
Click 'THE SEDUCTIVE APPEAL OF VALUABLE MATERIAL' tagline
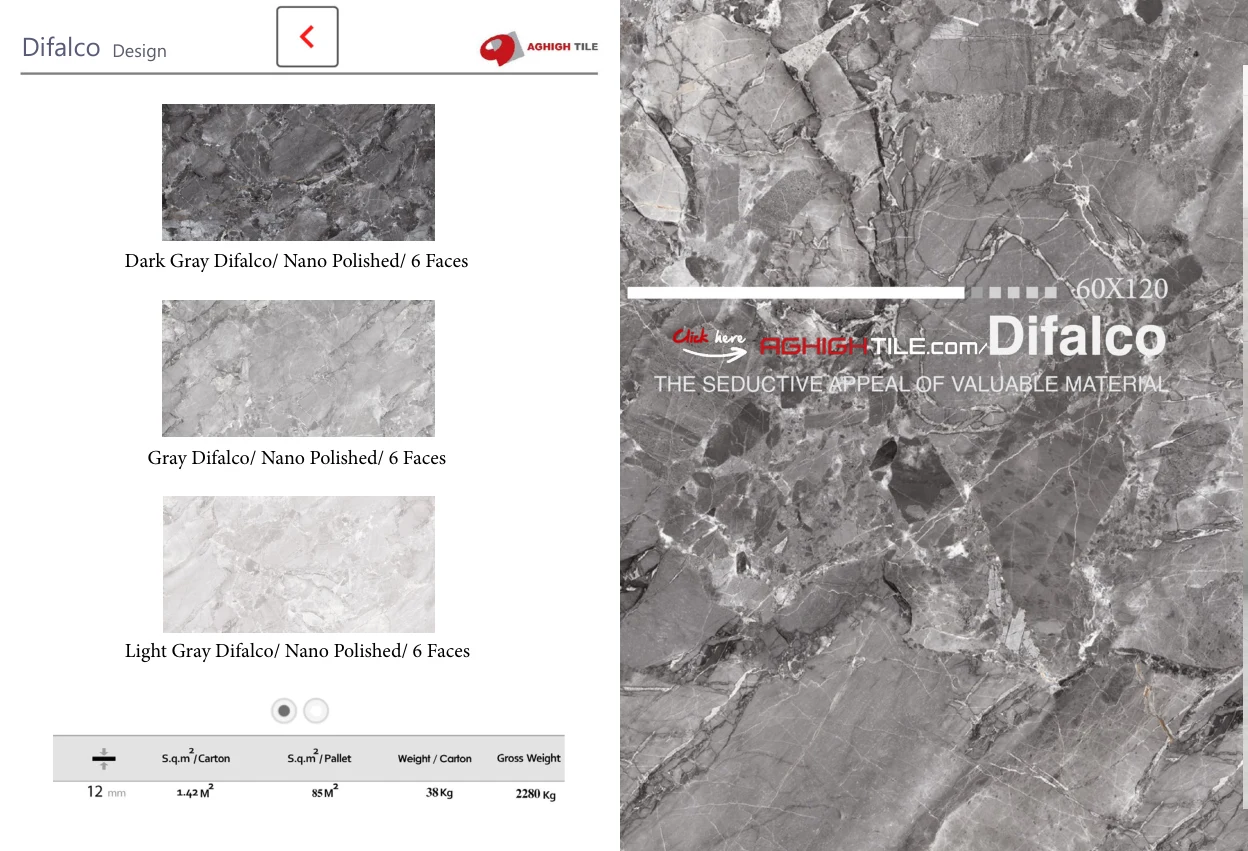click(x=910, y=384)
